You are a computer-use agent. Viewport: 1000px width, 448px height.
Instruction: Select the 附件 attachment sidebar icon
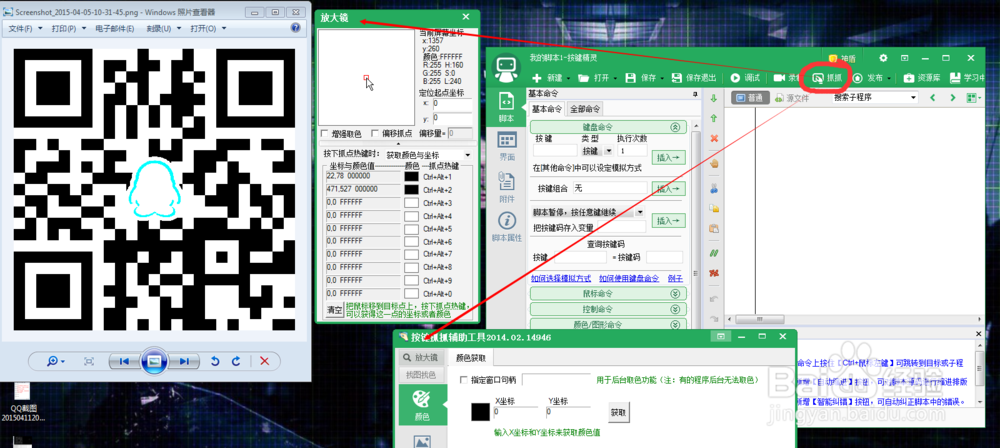pyautogui.click(x=506, y=186)
